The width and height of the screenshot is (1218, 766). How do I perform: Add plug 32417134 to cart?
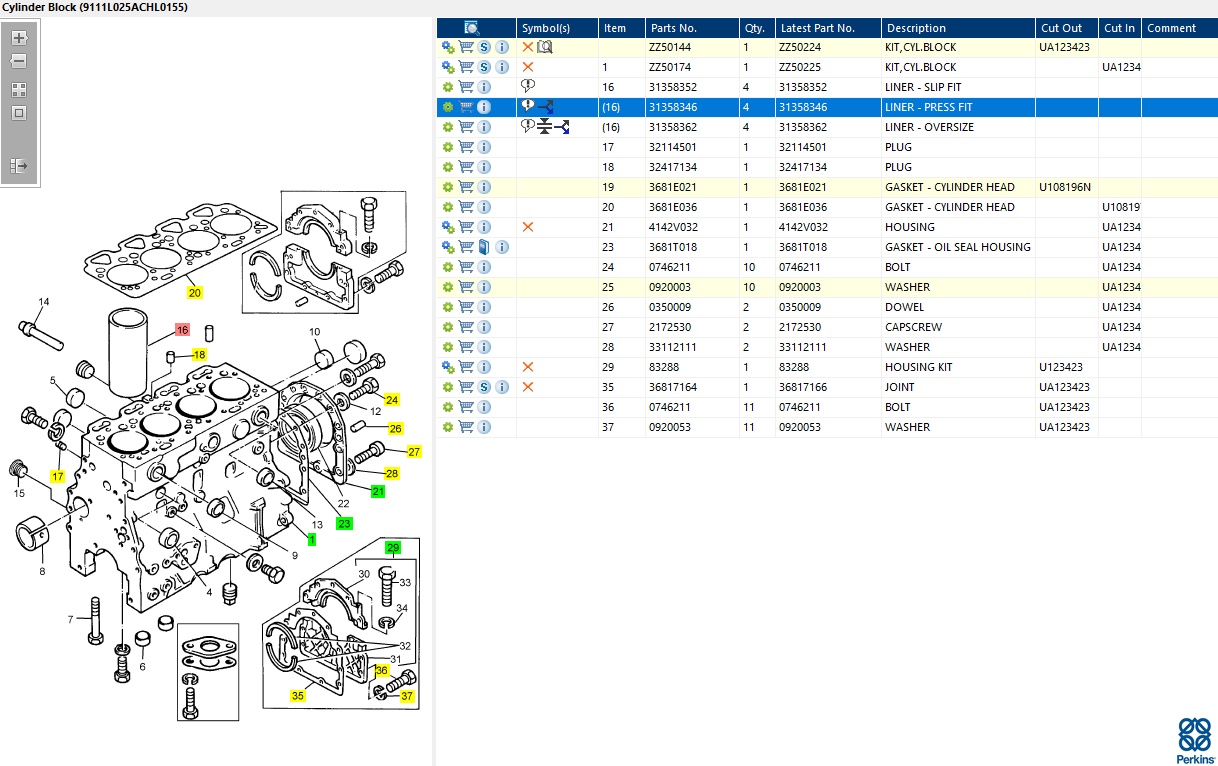pos(466,167)
